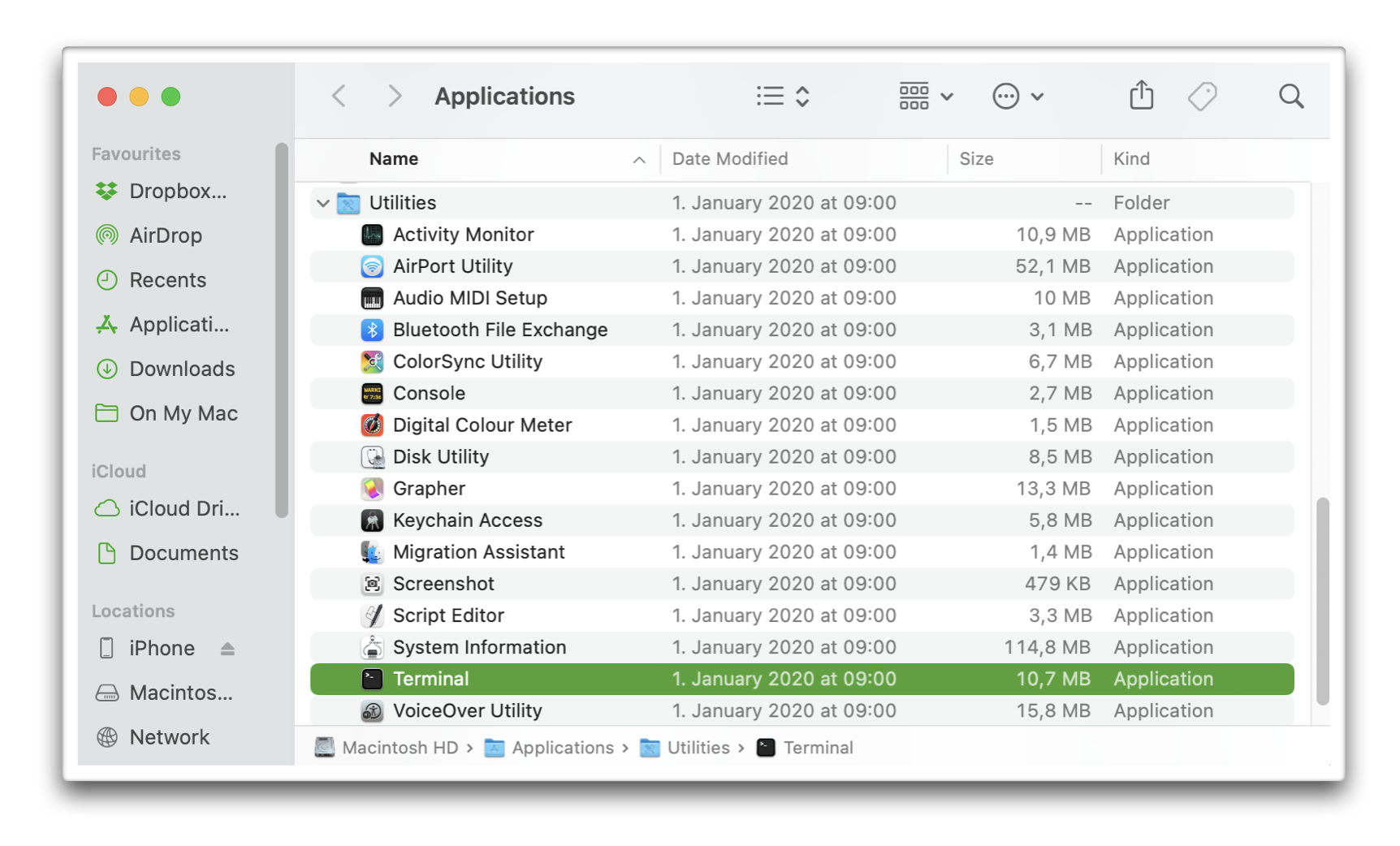Click the Script Editor icon
Viewport: 1400px width, 846px height.
pos(372,615)
